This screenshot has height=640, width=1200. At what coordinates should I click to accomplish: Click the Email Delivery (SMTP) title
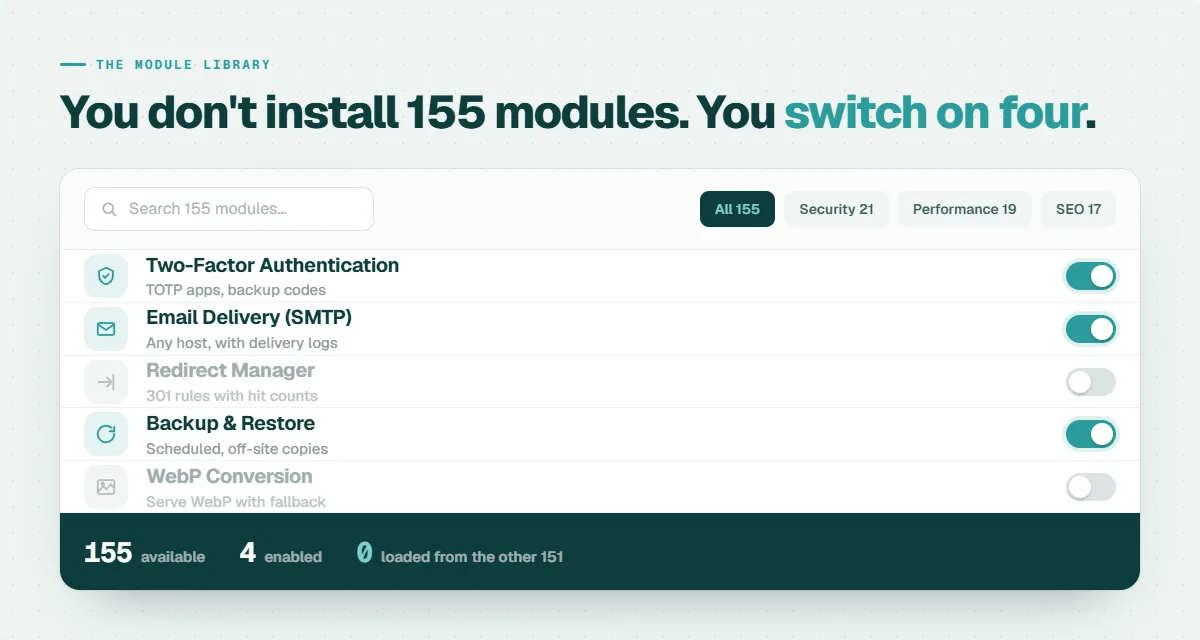point(249,317)
